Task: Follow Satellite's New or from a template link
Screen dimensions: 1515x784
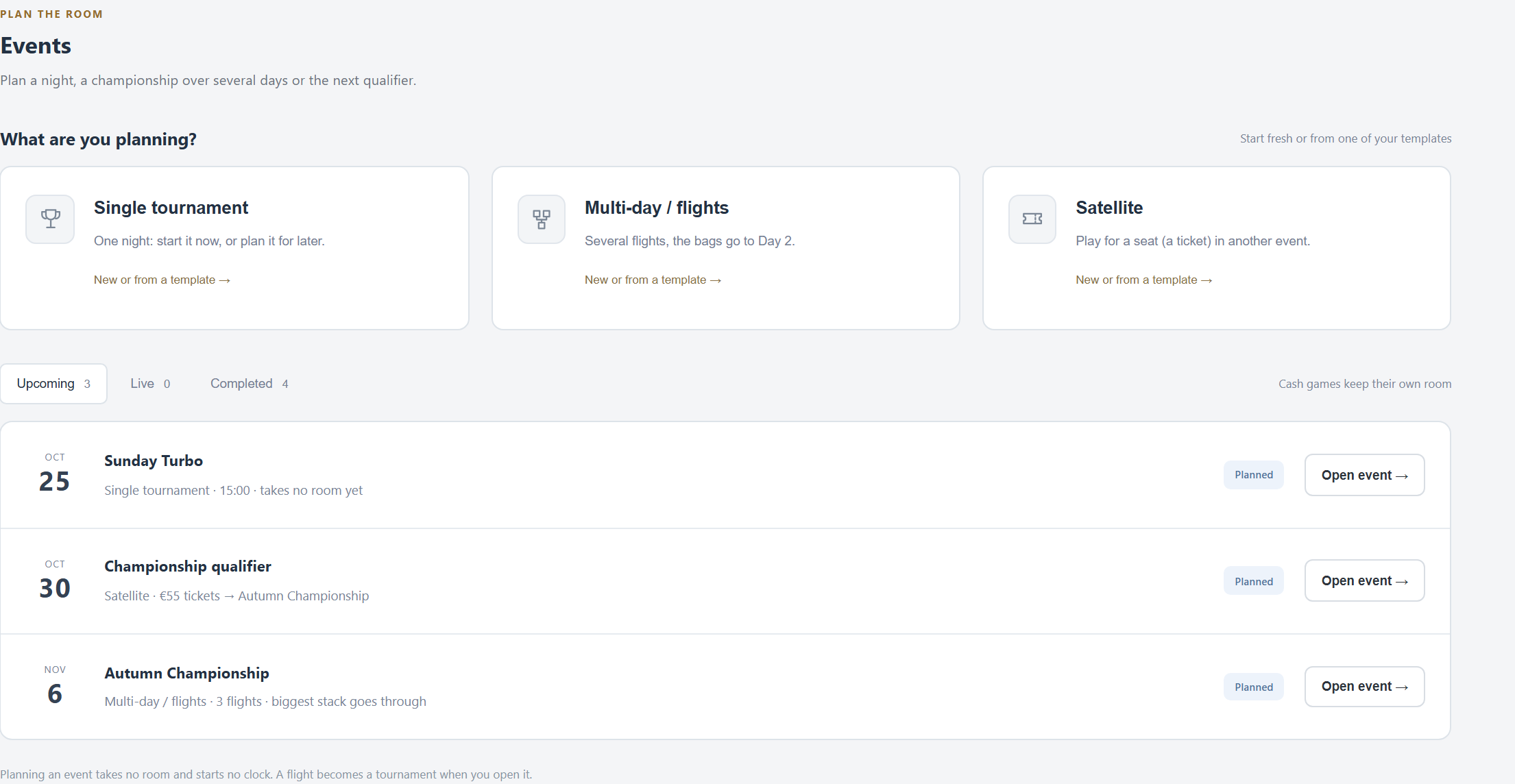Action: 1143,280
